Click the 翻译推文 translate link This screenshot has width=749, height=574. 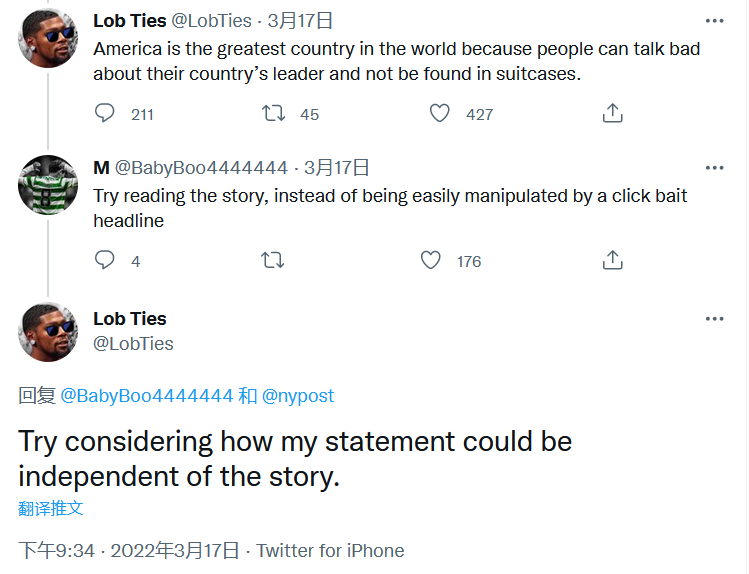pyautogui.click(x=51, y=508)
